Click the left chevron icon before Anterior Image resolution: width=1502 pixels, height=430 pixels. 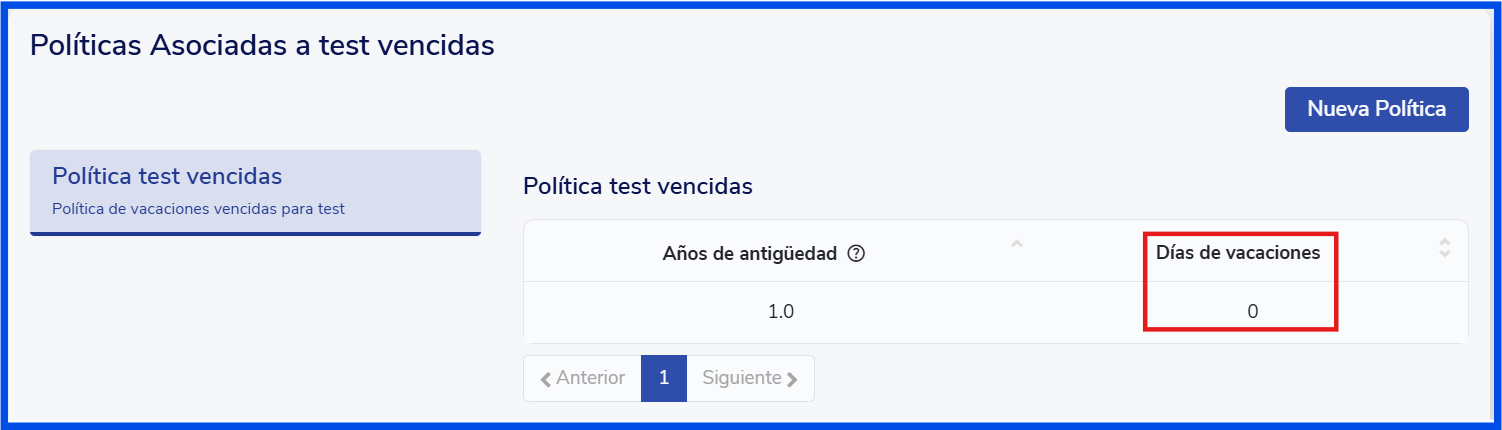545,379
